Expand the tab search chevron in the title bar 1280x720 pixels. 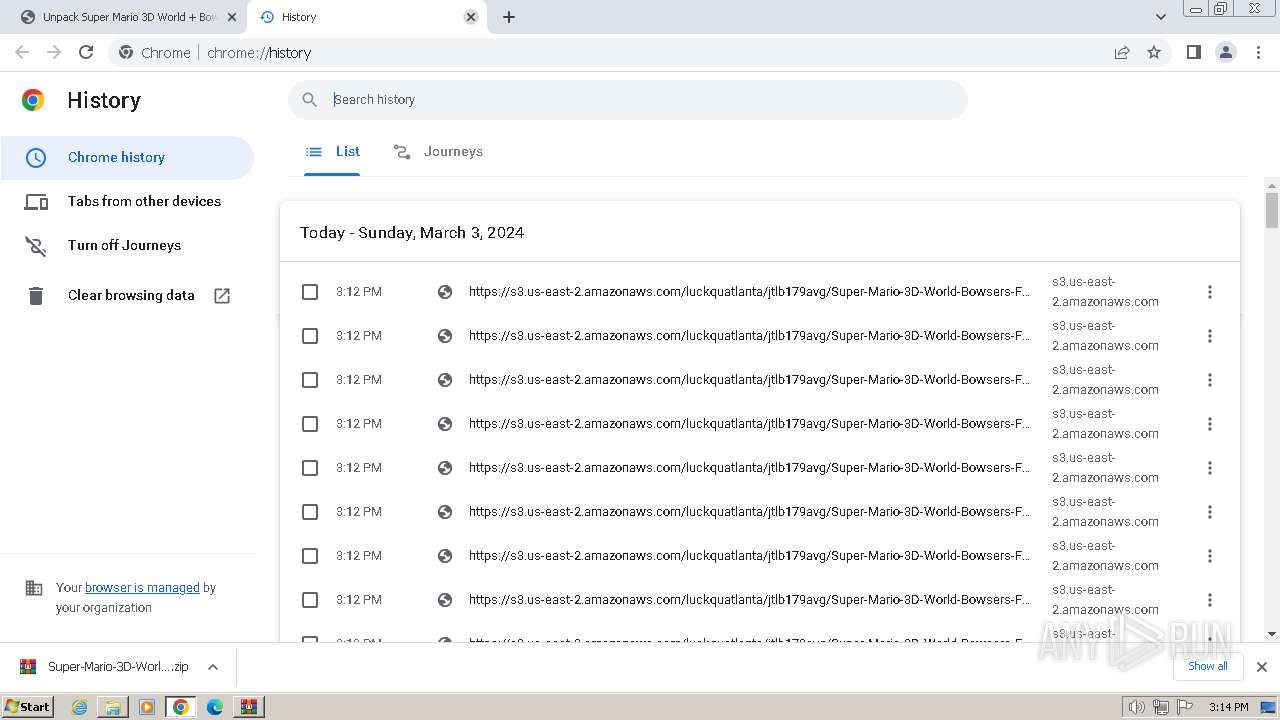[1160, 17]
